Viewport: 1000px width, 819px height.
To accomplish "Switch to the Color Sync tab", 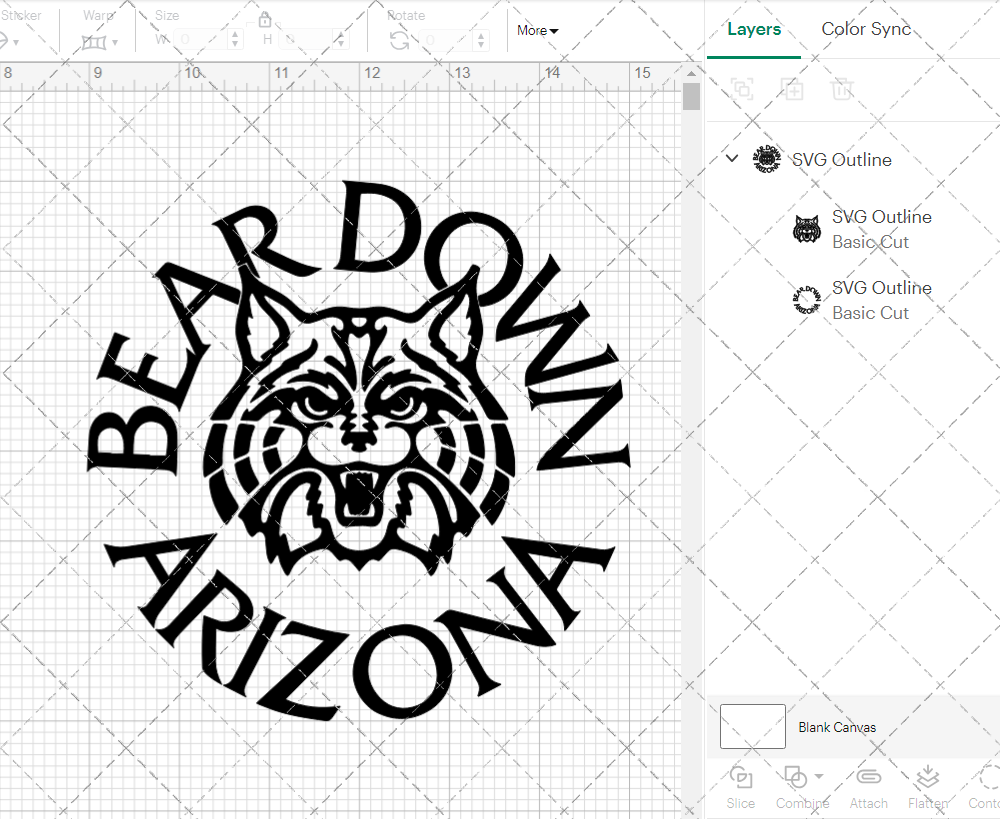I will coord(865,29).
